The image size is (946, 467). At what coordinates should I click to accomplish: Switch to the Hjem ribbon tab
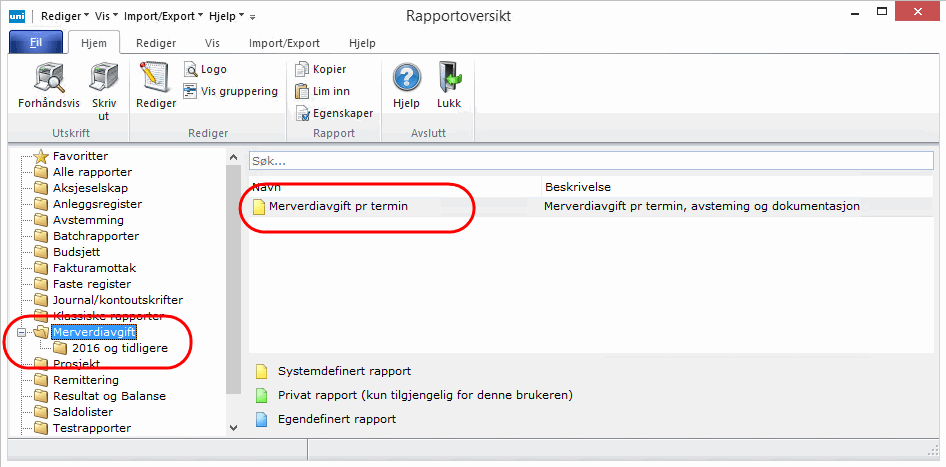94,43
